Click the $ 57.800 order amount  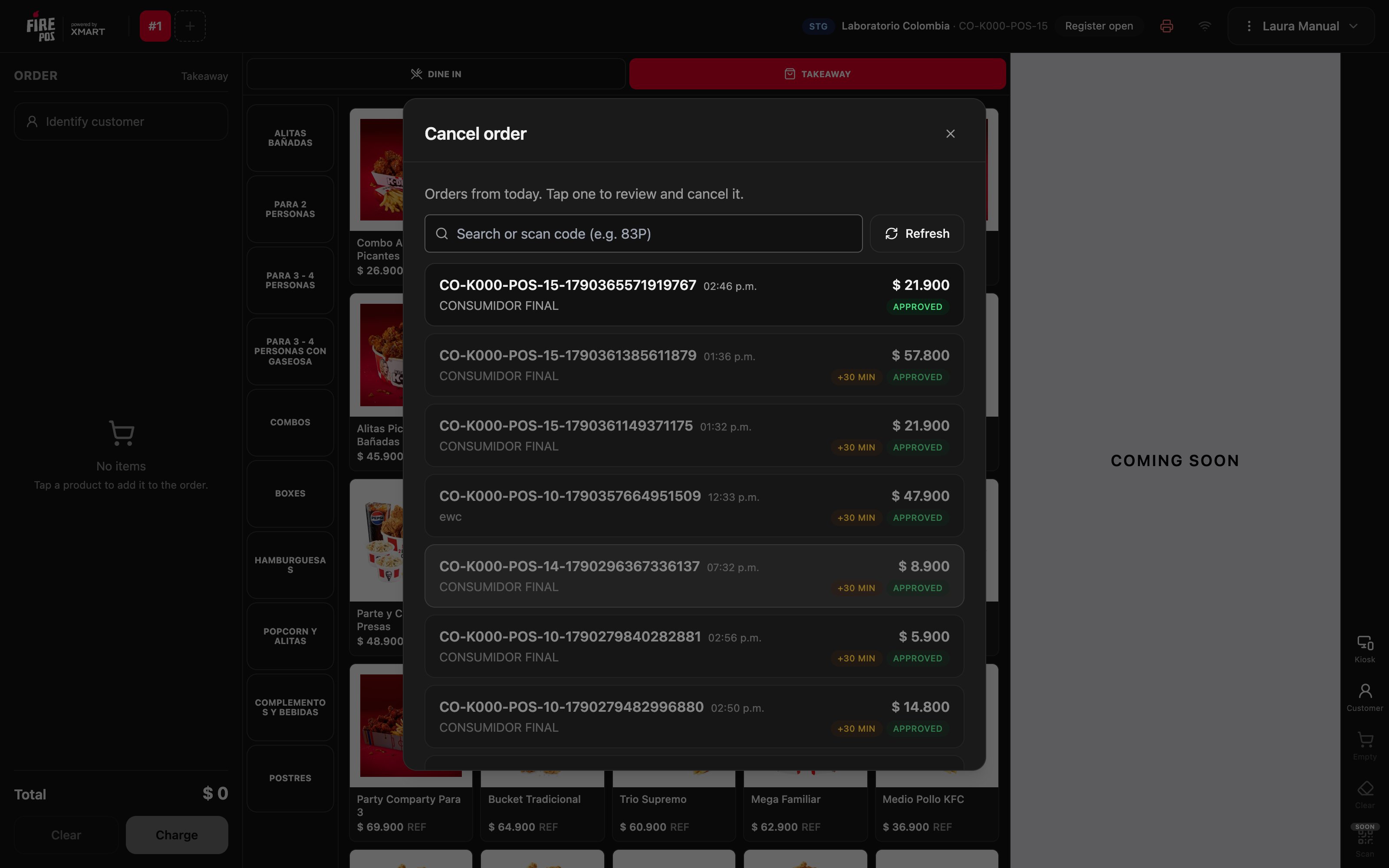coord(920,355)
